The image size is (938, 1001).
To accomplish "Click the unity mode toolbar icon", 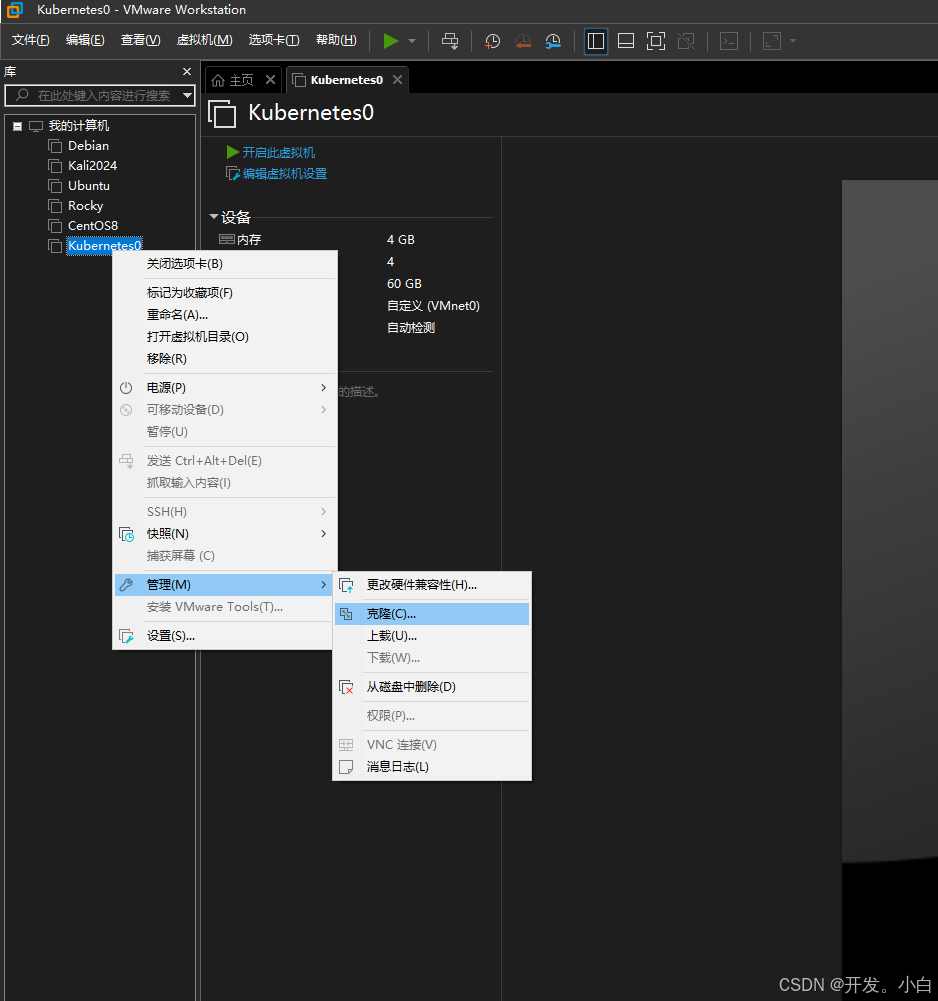I will coord(686,41).
